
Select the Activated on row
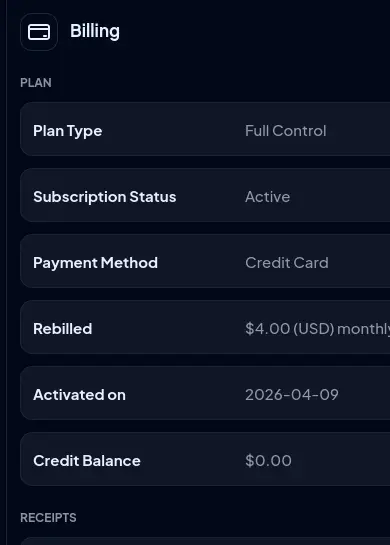coord(205,393)
